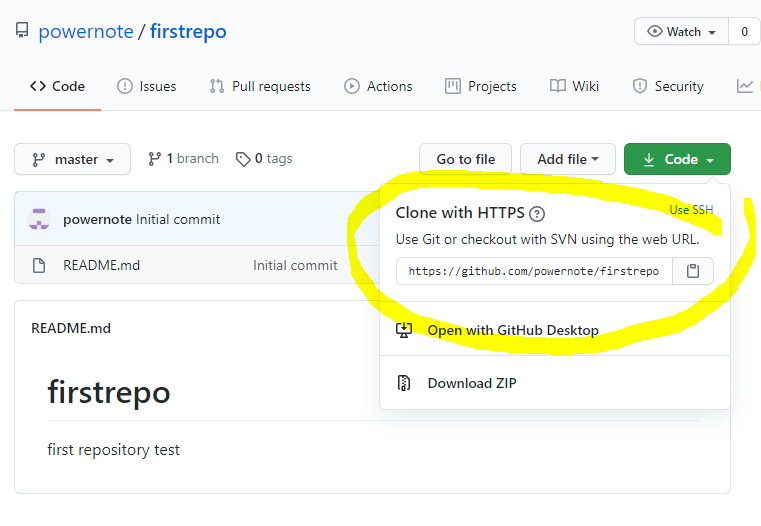Click the Code tab brackets icon
The width and height of the screenshot is (761, 526).
38,86
